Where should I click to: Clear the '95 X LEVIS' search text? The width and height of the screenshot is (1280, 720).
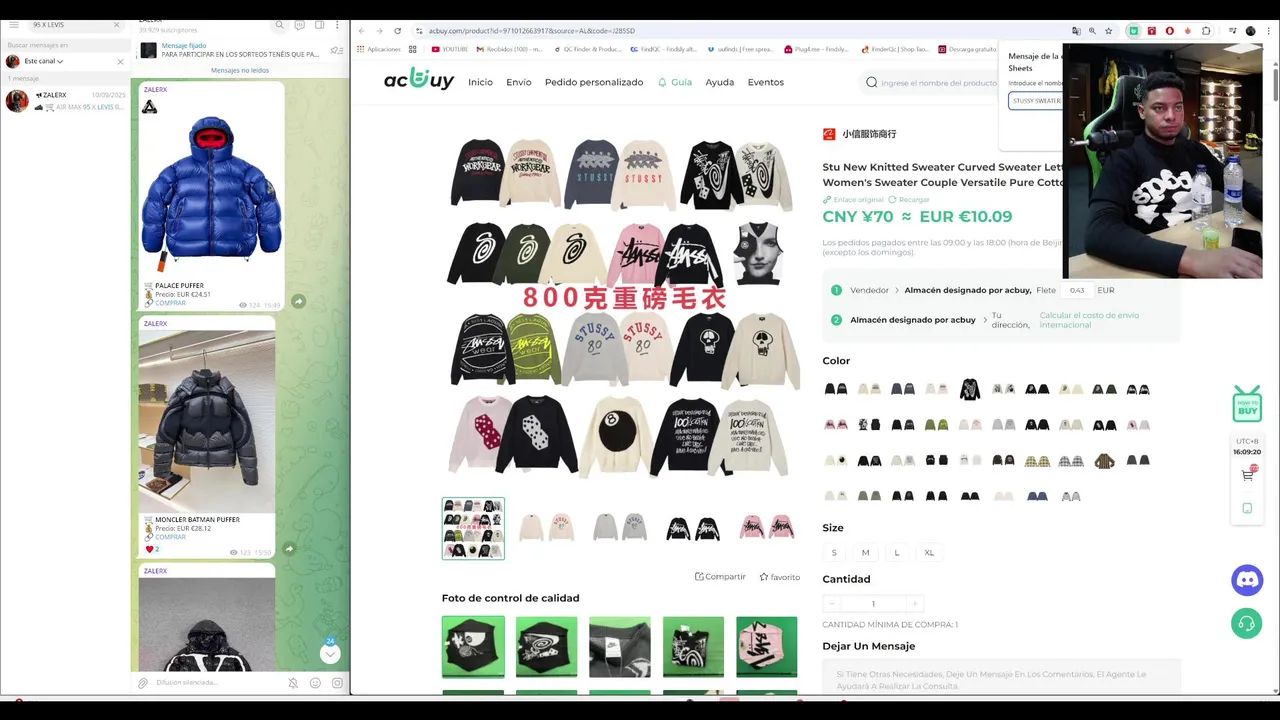116,24
